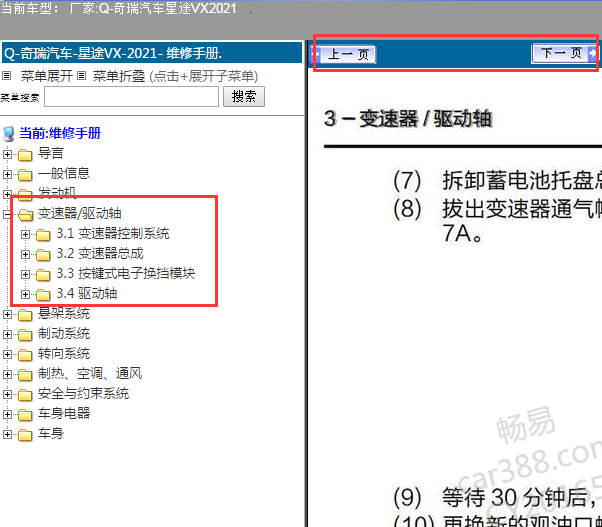
Task: Click the 车身 folder icon
Action: [25, 434]
